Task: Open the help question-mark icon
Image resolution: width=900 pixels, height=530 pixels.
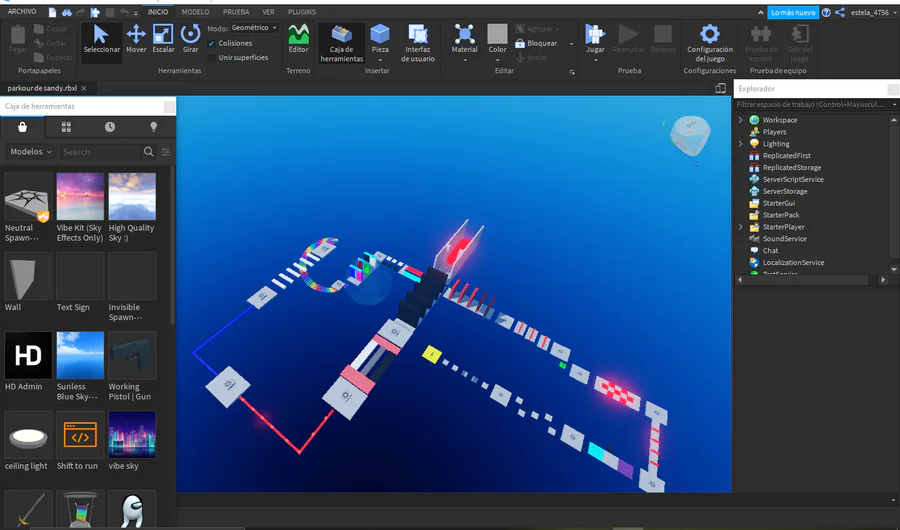Action: coord(826,12)
